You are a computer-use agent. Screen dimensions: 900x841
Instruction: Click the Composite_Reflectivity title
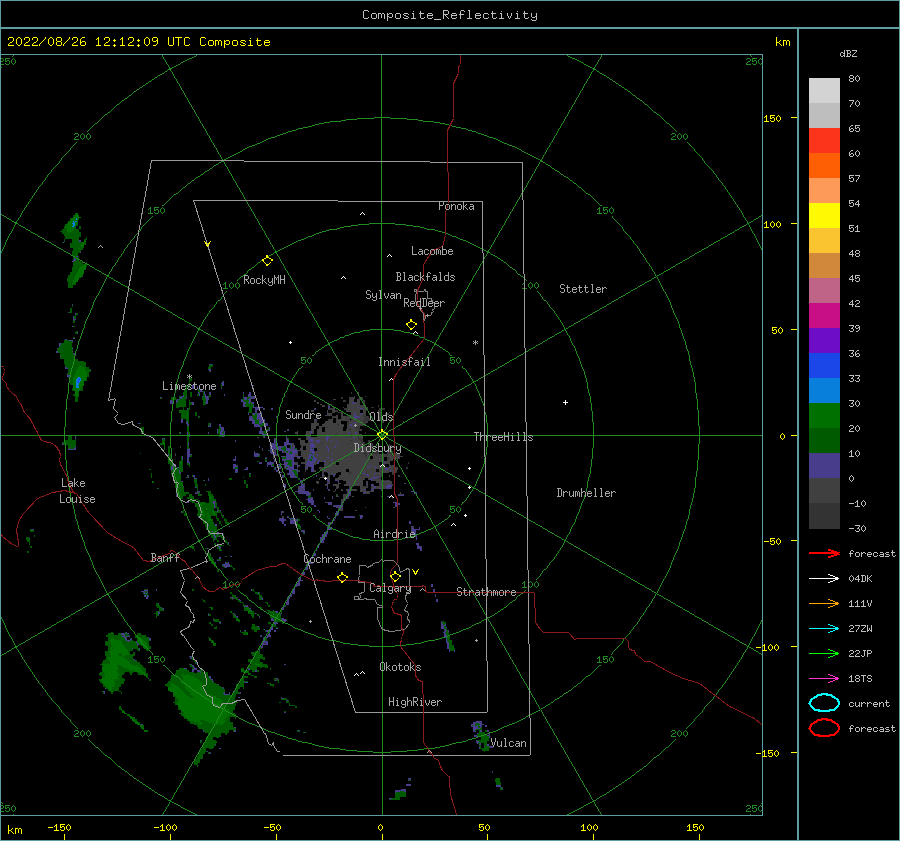click(450, 15)
